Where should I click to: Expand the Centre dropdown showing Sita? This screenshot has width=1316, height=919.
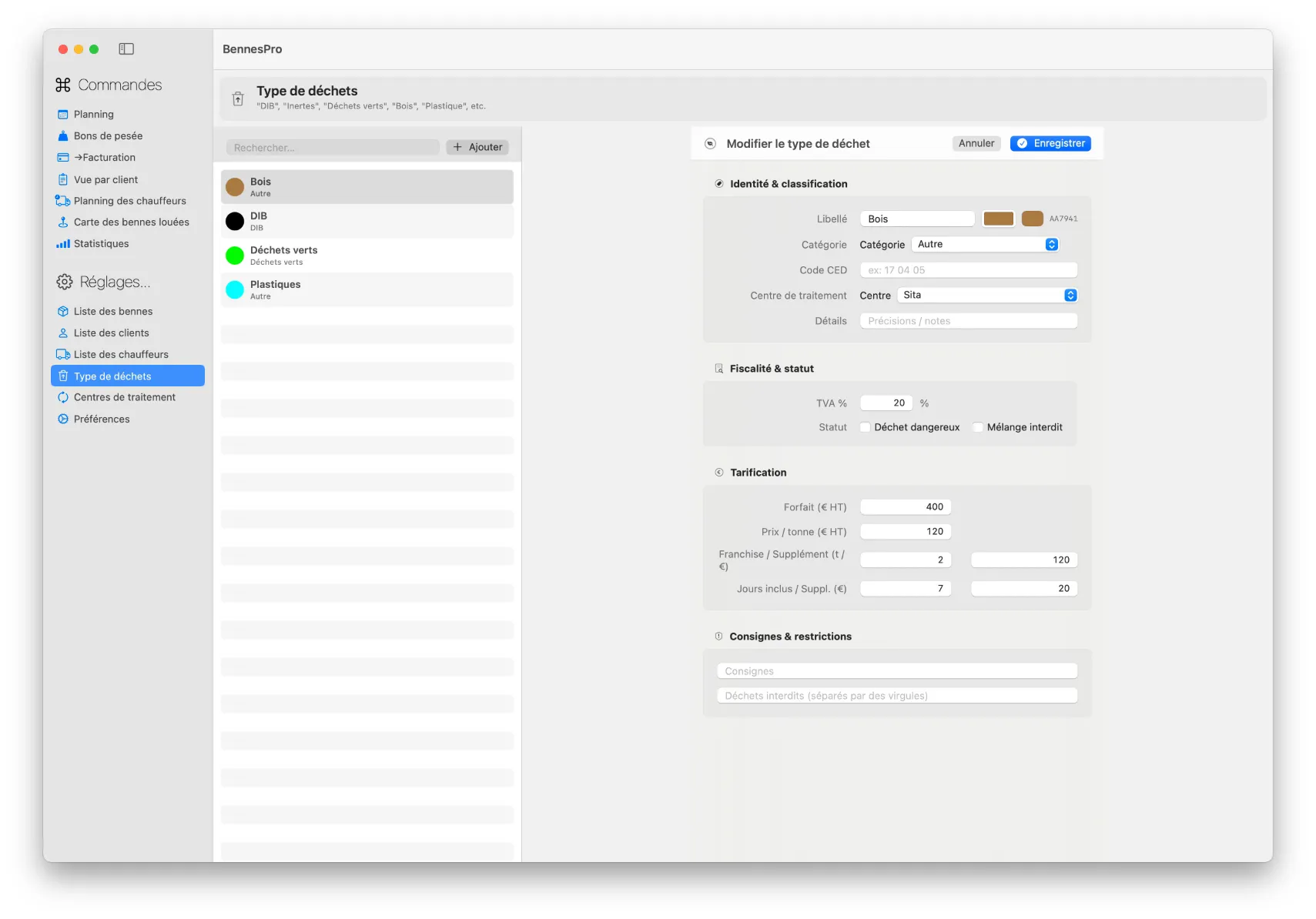coord(986,296)
